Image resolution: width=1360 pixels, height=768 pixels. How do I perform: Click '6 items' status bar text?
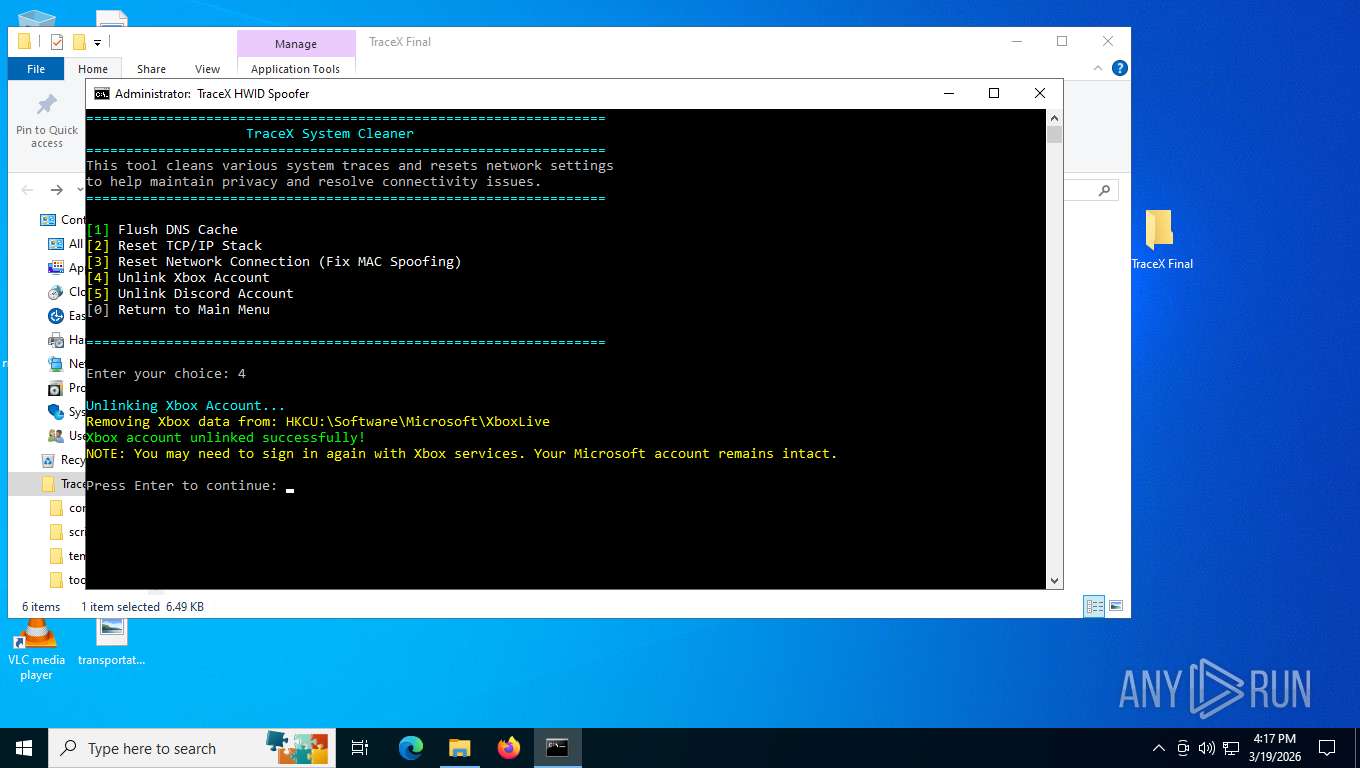coord(41,607)
